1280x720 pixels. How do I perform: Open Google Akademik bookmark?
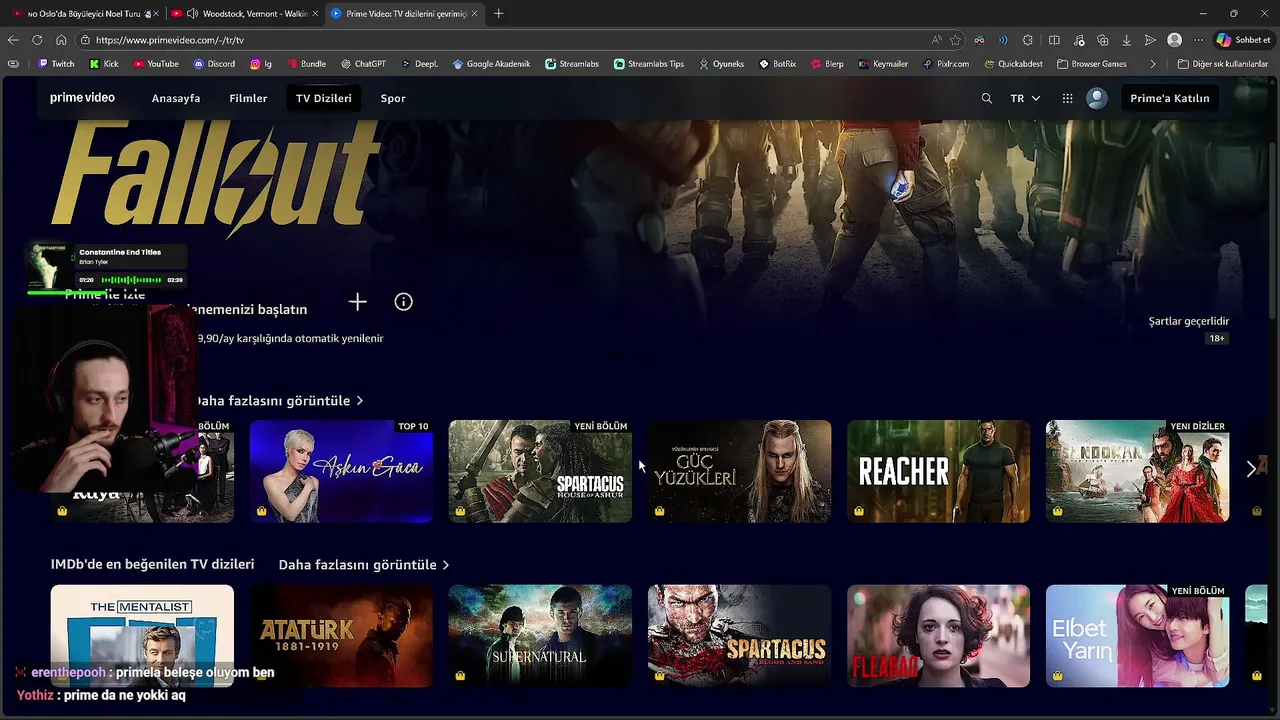(x=491, y=63)
